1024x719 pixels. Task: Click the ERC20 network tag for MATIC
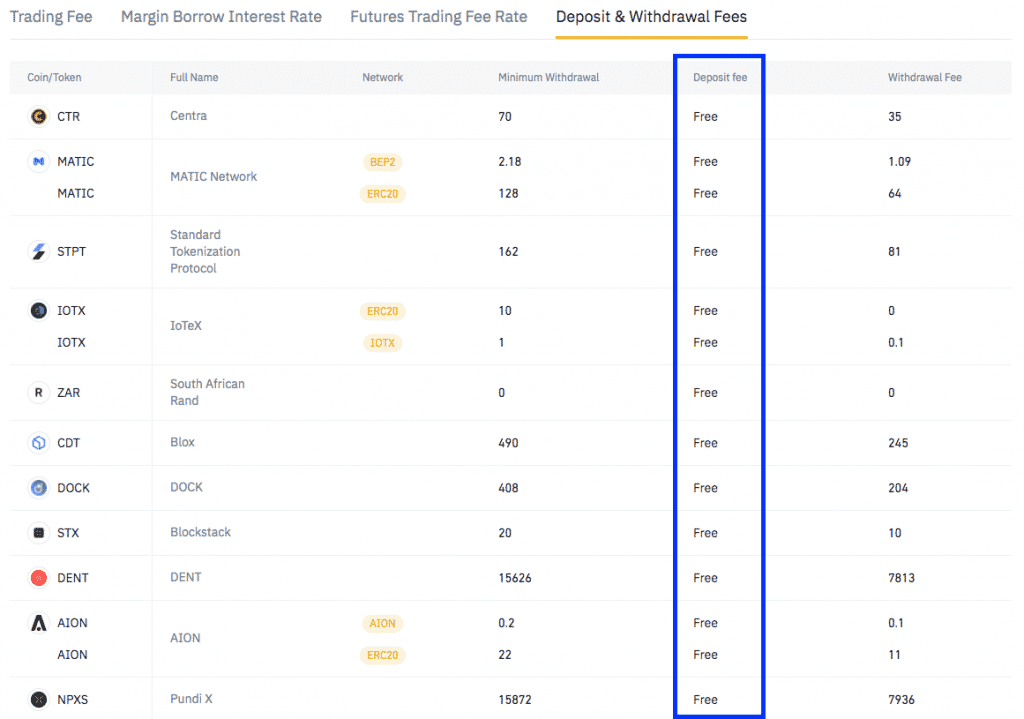point(382,194)
